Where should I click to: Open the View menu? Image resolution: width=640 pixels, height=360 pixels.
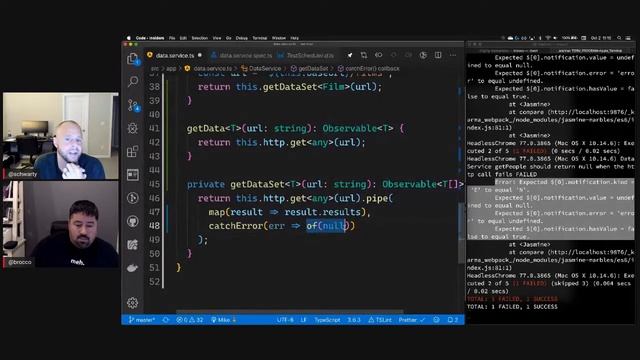(217, 38)
